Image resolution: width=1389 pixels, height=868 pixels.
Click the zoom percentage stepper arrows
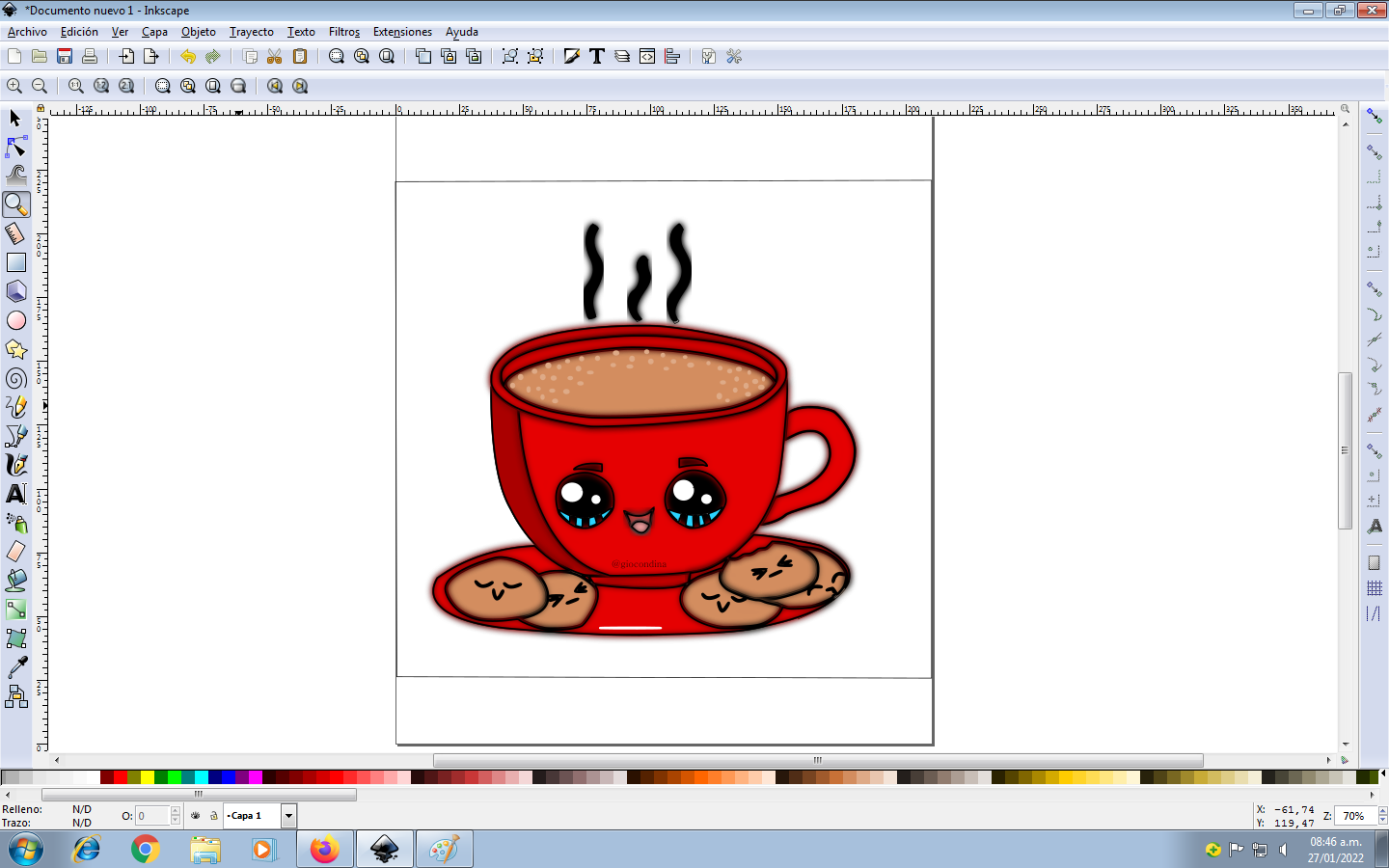[x=1382, y=816]
